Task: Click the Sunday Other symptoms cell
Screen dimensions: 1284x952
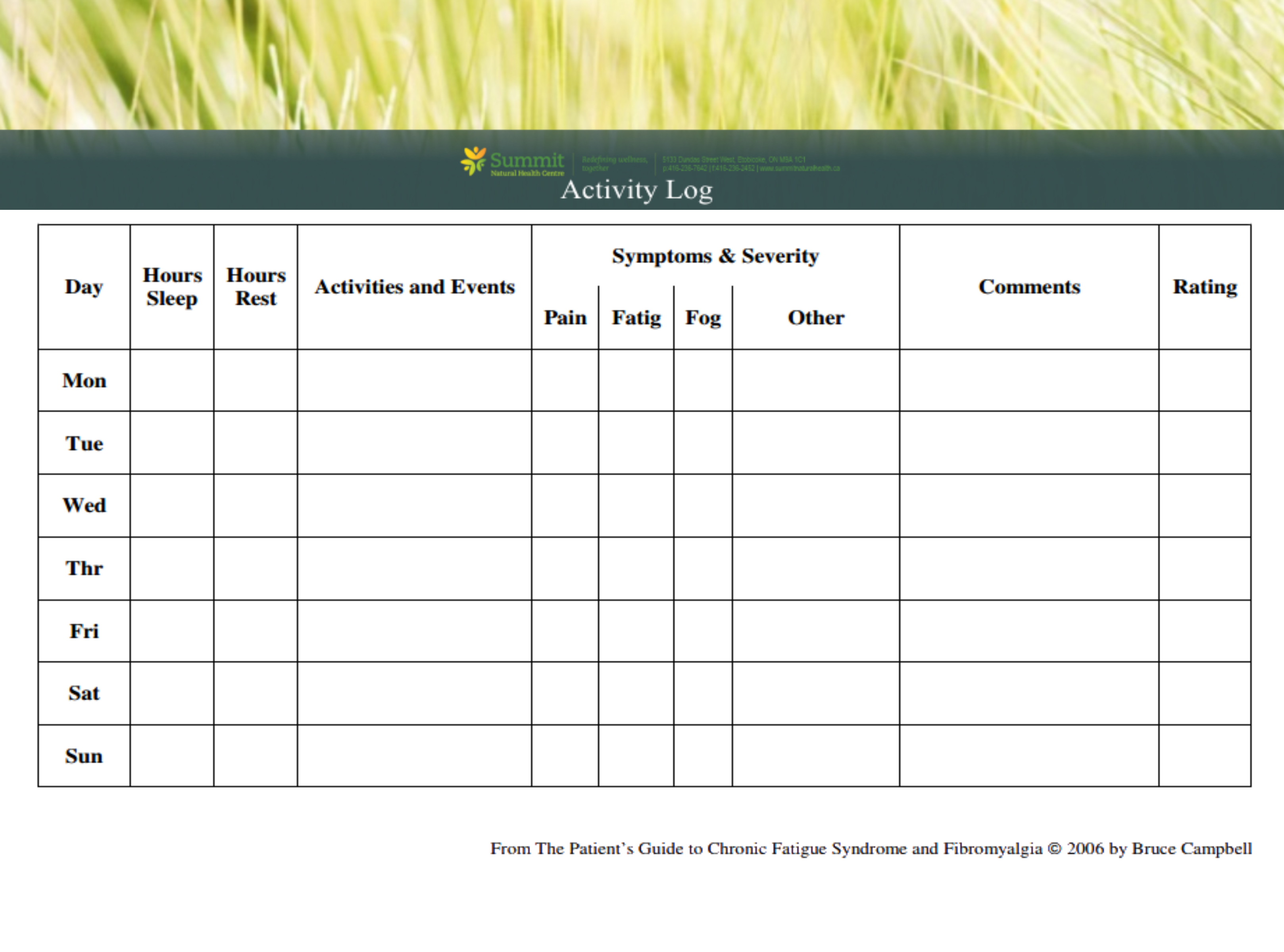Action: [x=815, y=756]
